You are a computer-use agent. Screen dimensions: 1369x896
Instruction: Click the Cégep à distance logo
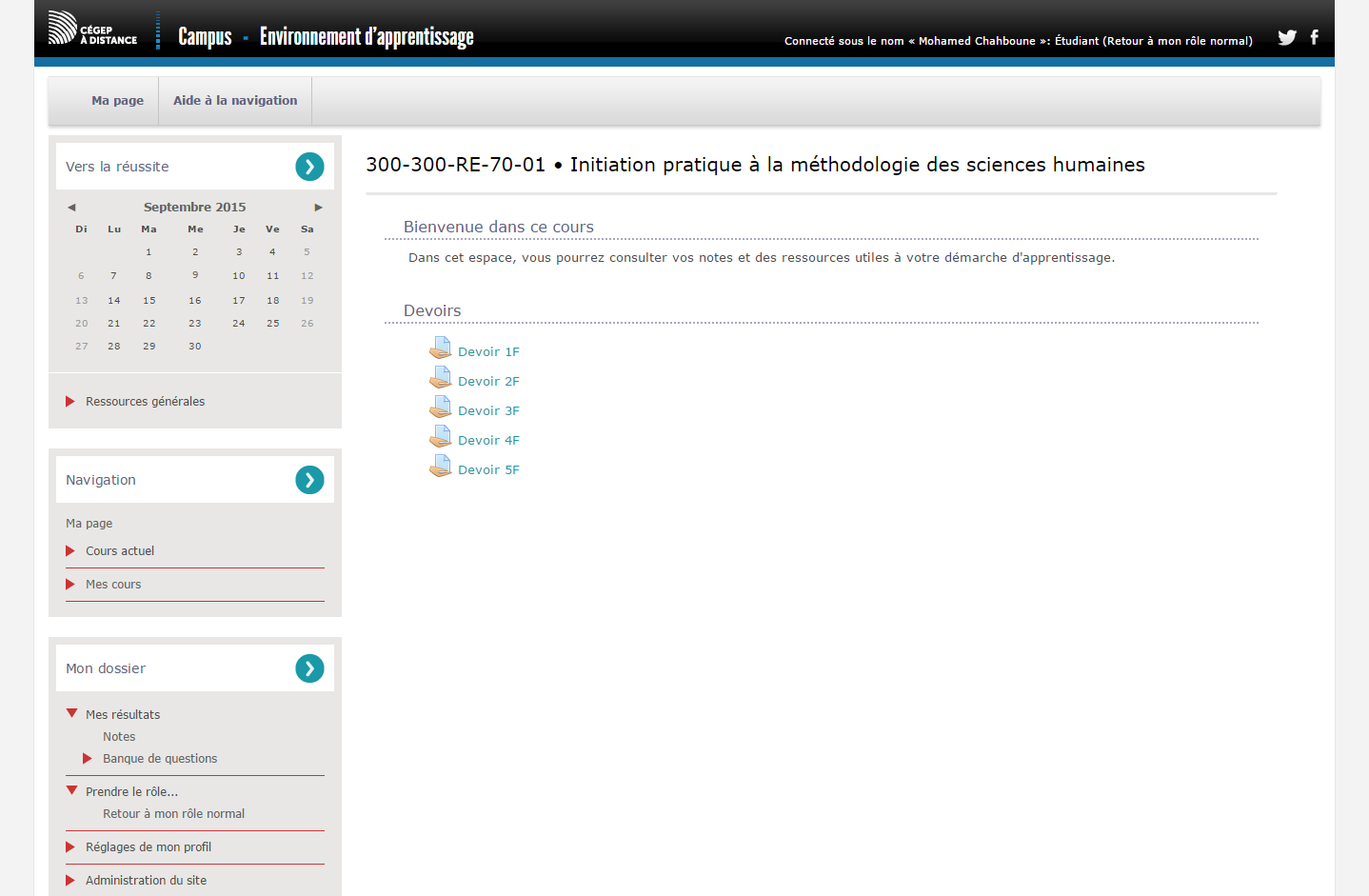pyautogui.click(x=93, y=29)
